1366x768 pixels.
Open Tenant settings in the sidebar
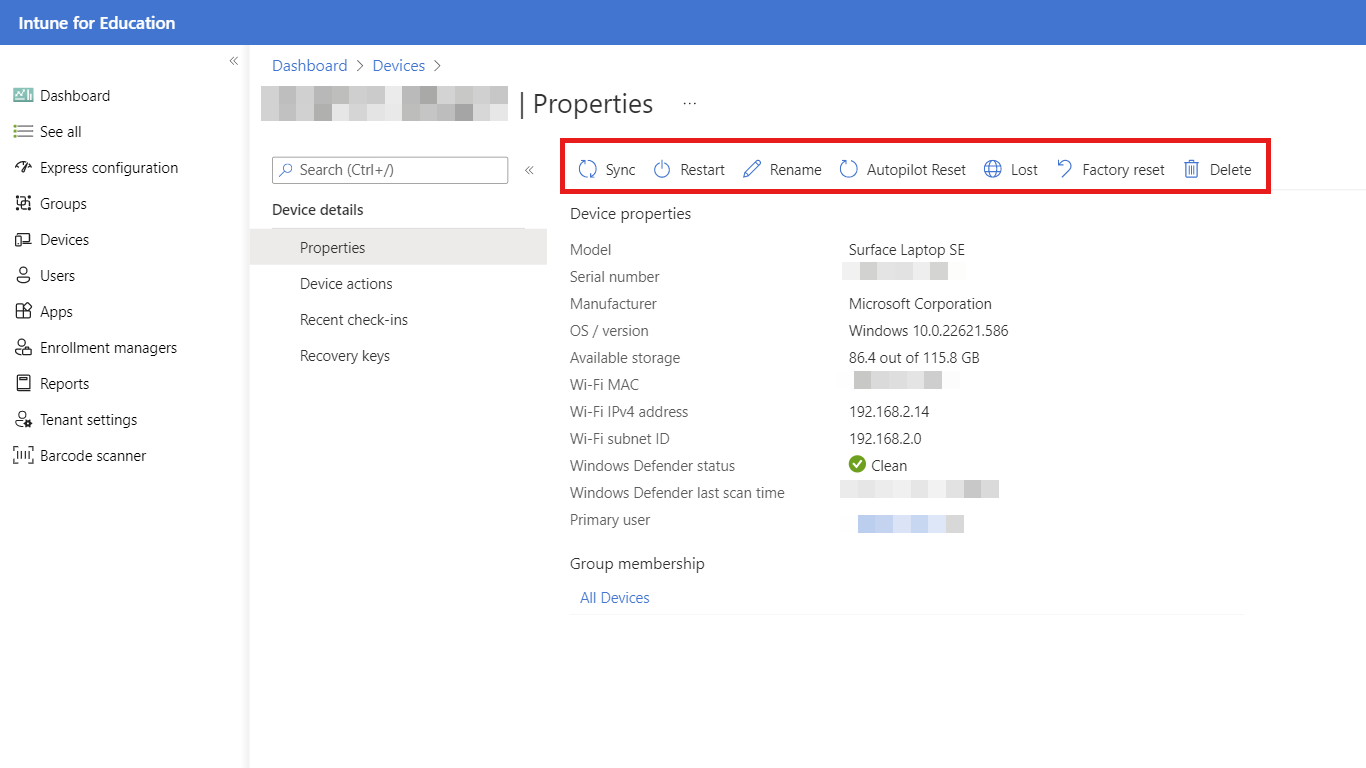pos(88,420)
